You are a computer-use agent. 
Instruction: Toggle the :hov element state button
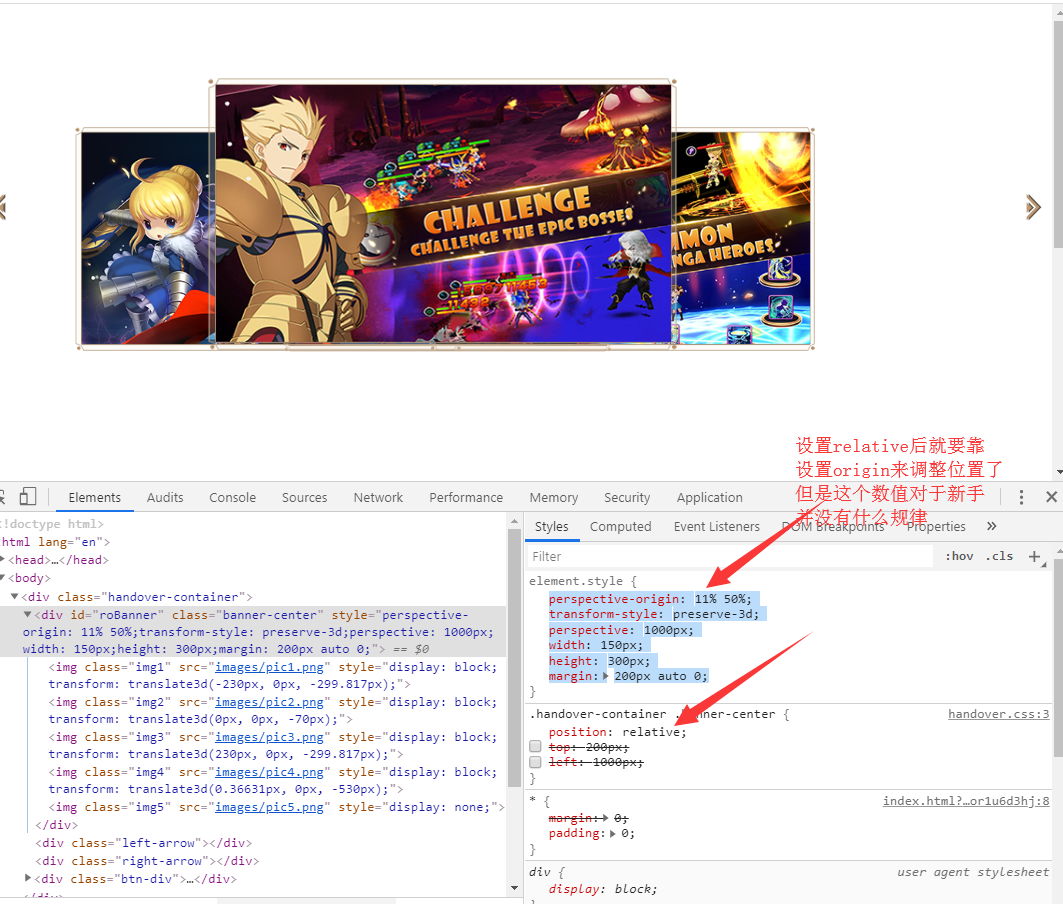point(959,556)
